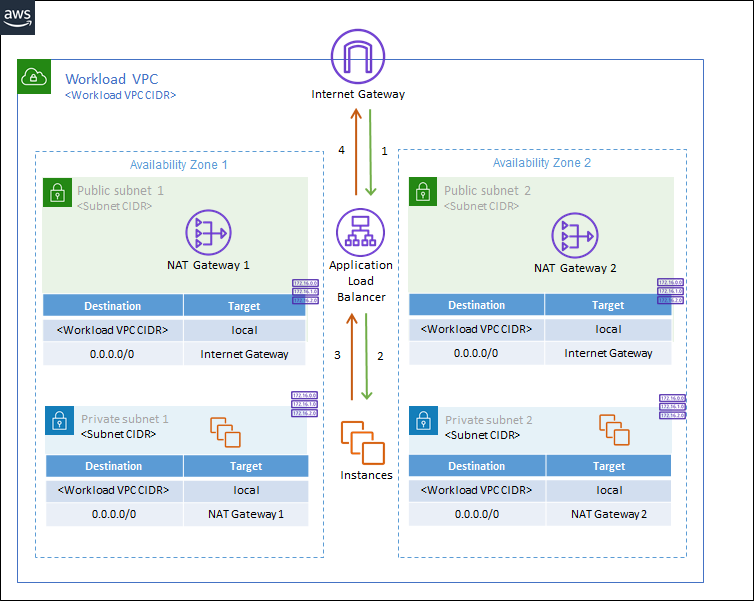Select Internet Gateway target in Public subnet 1 table
This screenshot has width=754, height=601.
(x=244, y=354)
